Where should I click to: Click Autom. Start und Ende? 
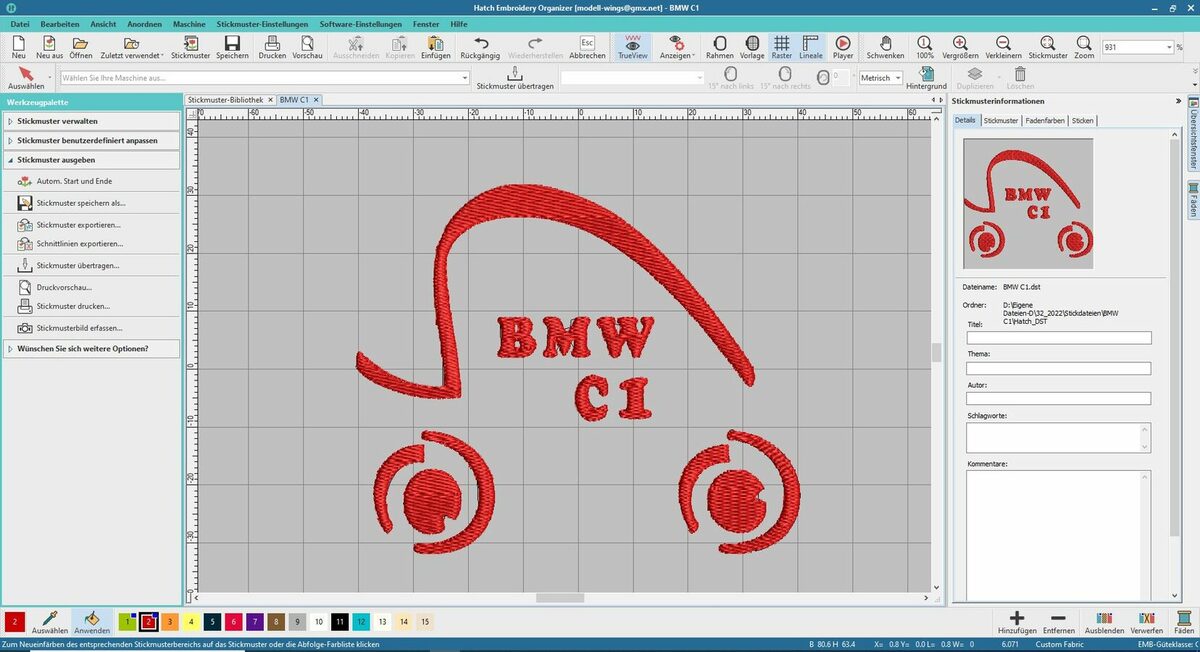pyautogui.click(x=74, y=181)
